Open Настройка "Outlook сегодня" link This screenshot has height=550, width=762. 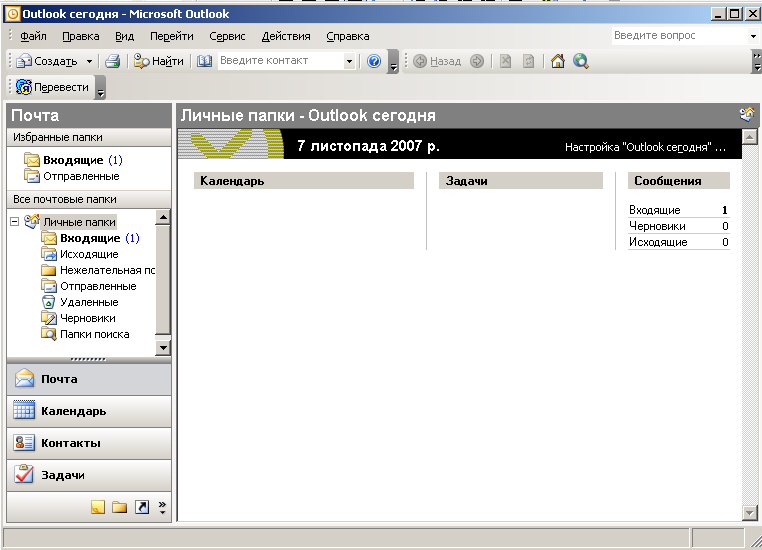(645, 147)
